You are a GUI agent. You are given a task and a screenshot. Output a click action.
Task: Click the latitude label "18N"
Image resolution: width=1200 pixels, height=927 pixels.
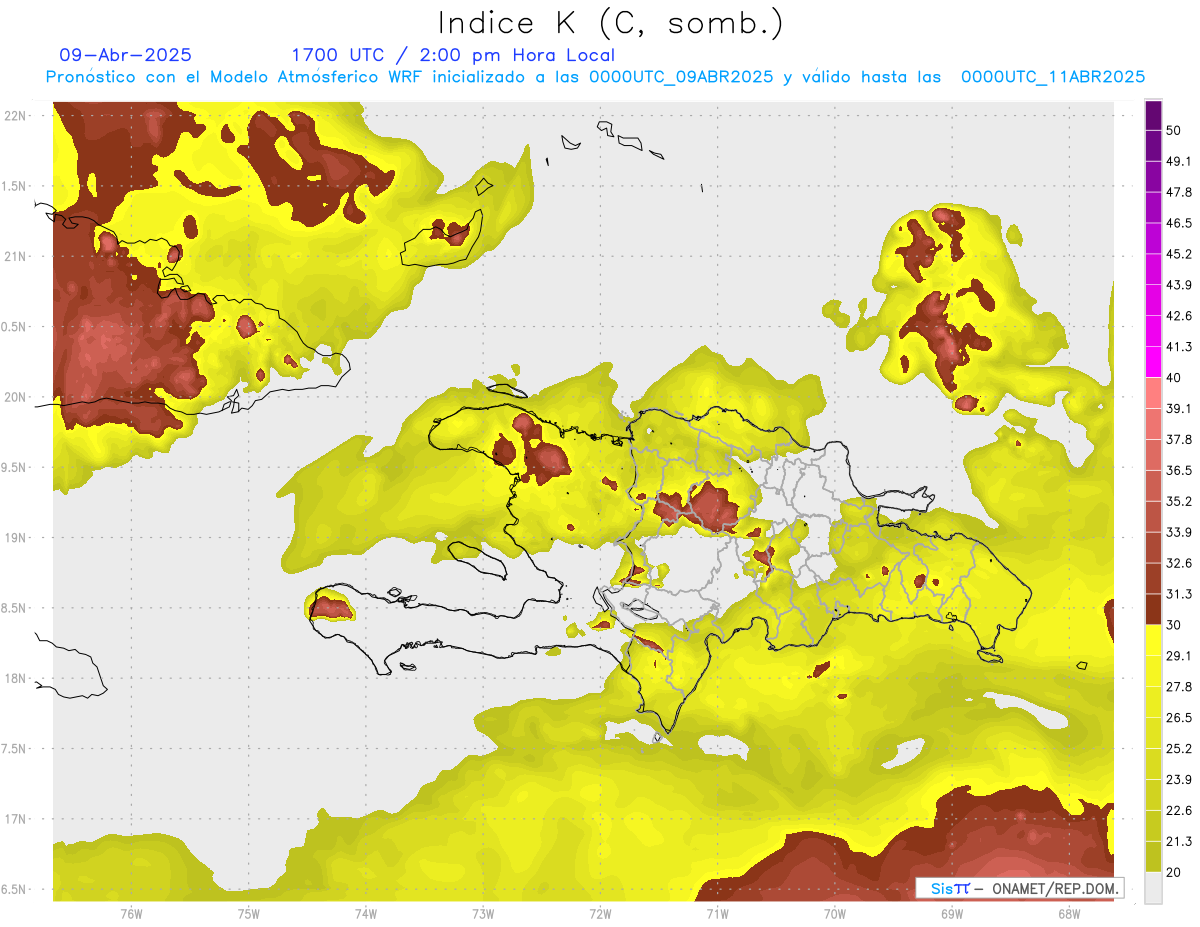(x=15, y=678)
